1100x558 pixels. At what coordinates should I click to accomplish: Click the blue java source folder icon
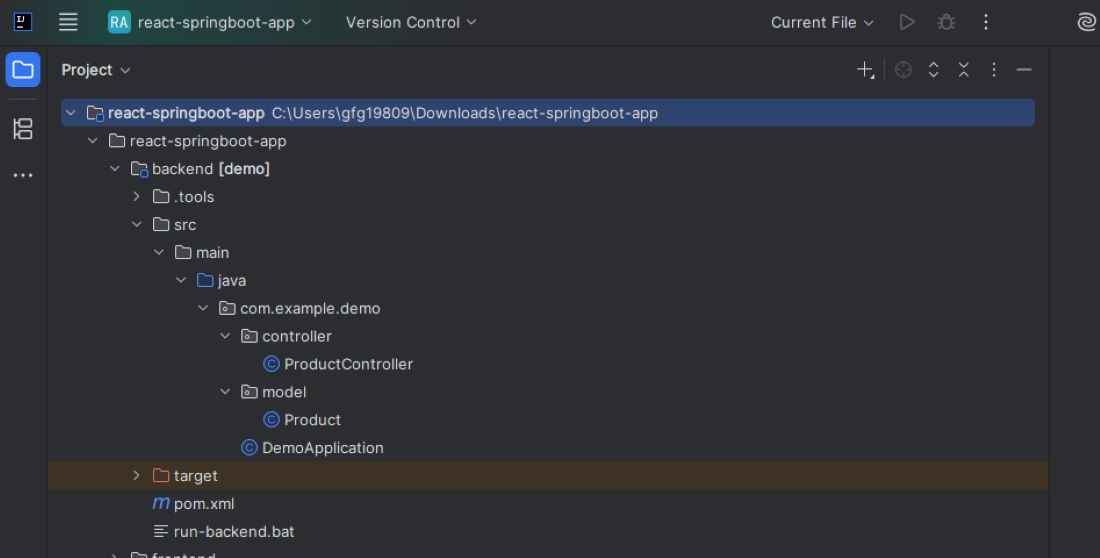click(205, 281)
